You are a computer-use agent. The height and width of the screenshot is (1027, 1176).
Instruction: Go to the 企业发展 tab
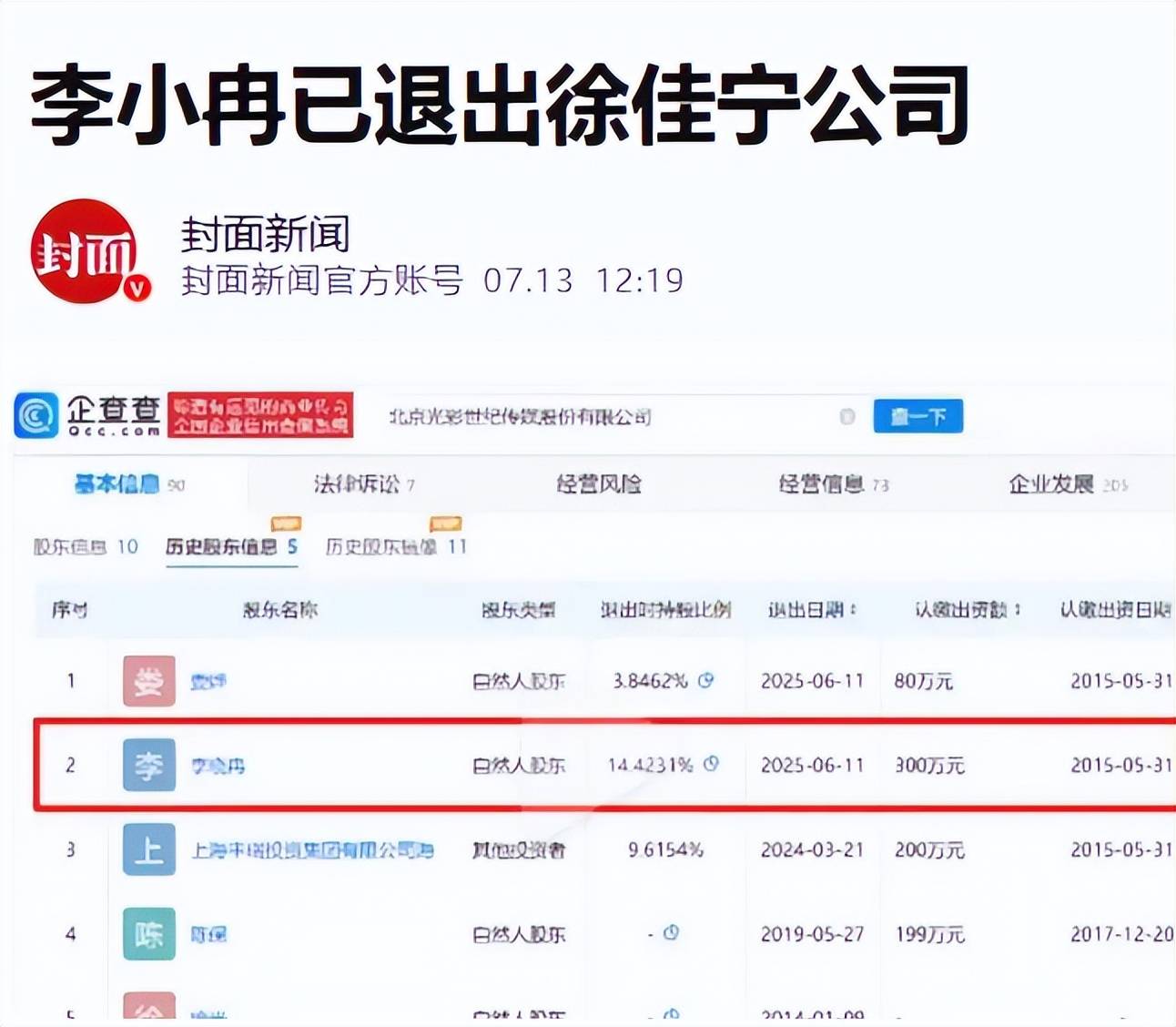1068,483
